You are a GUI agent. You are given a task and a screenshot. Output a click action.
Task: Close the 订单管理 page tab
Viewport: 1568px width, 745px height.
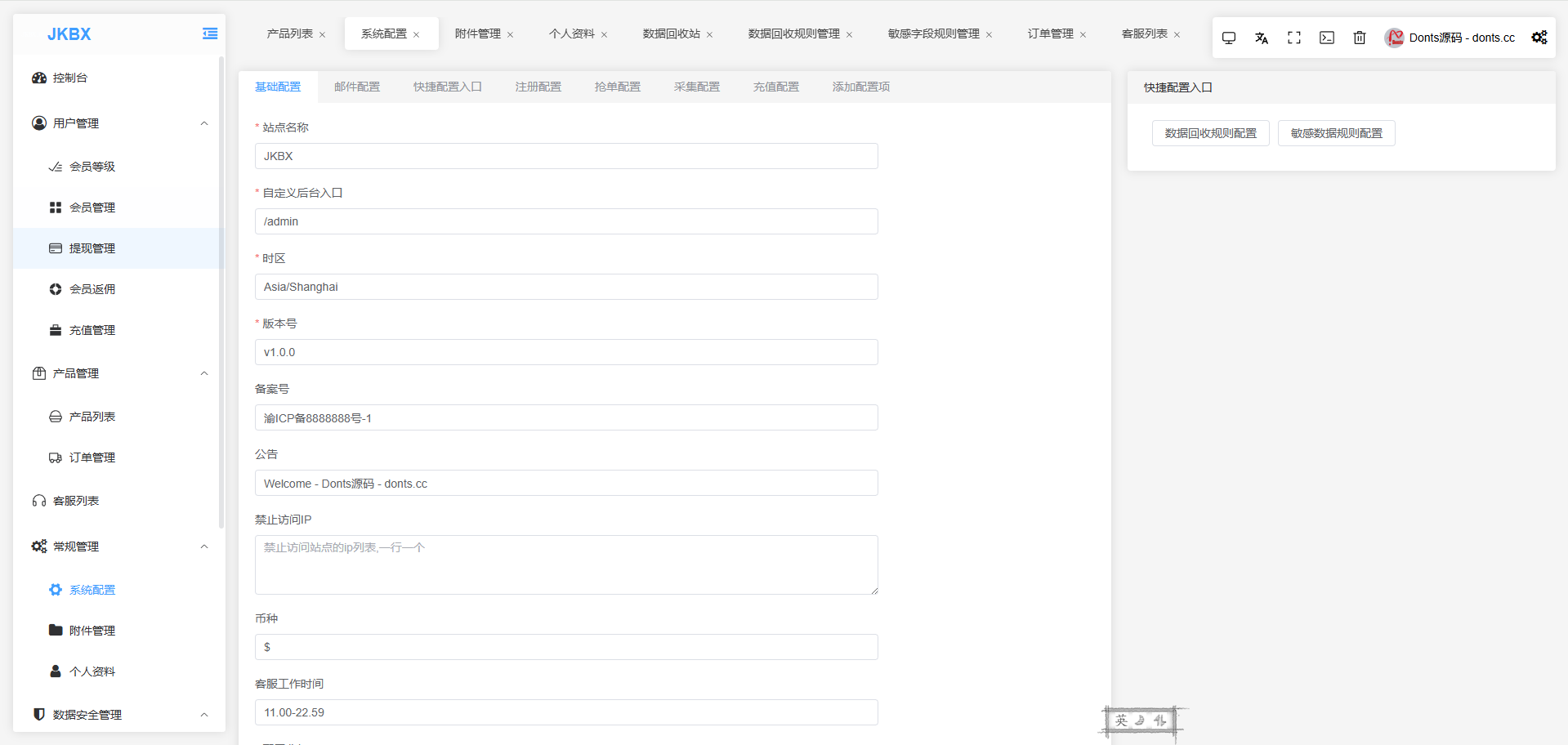pos(1083,34)
